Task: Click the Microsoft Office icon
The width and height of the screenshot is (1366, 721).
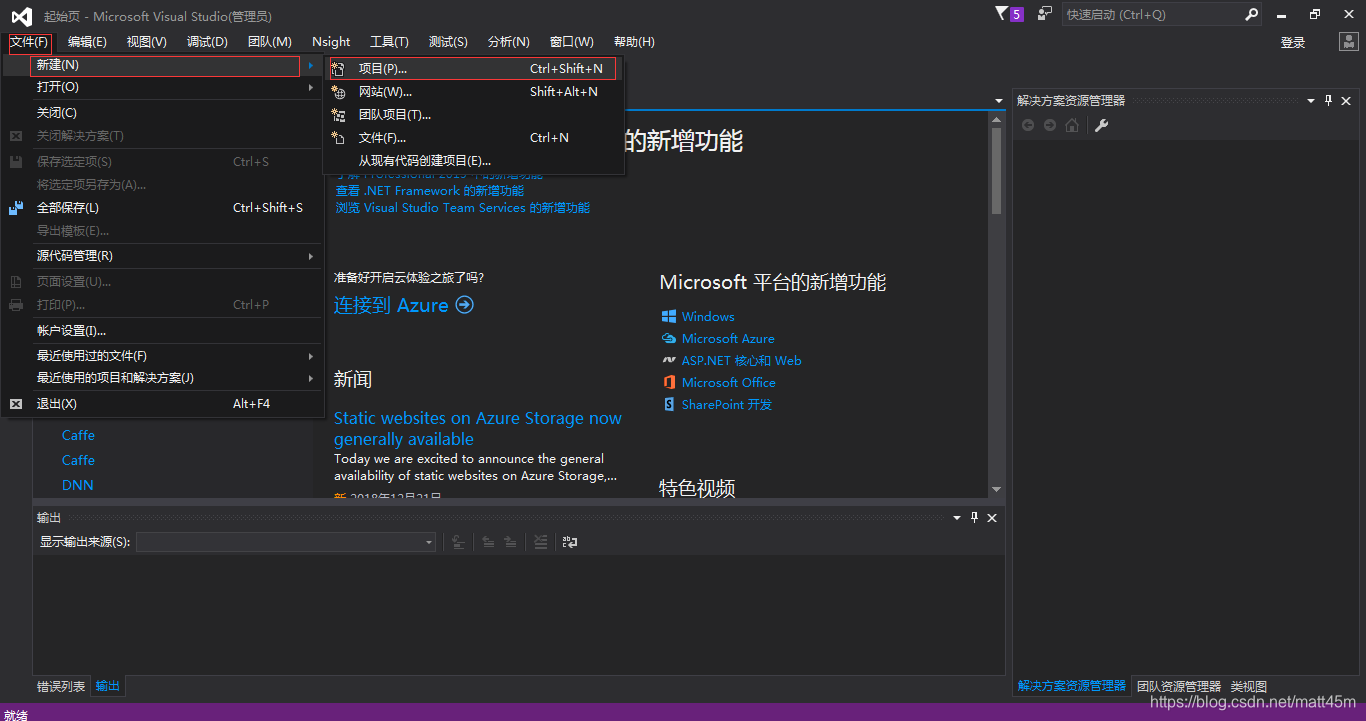Action: coord(669,382)
